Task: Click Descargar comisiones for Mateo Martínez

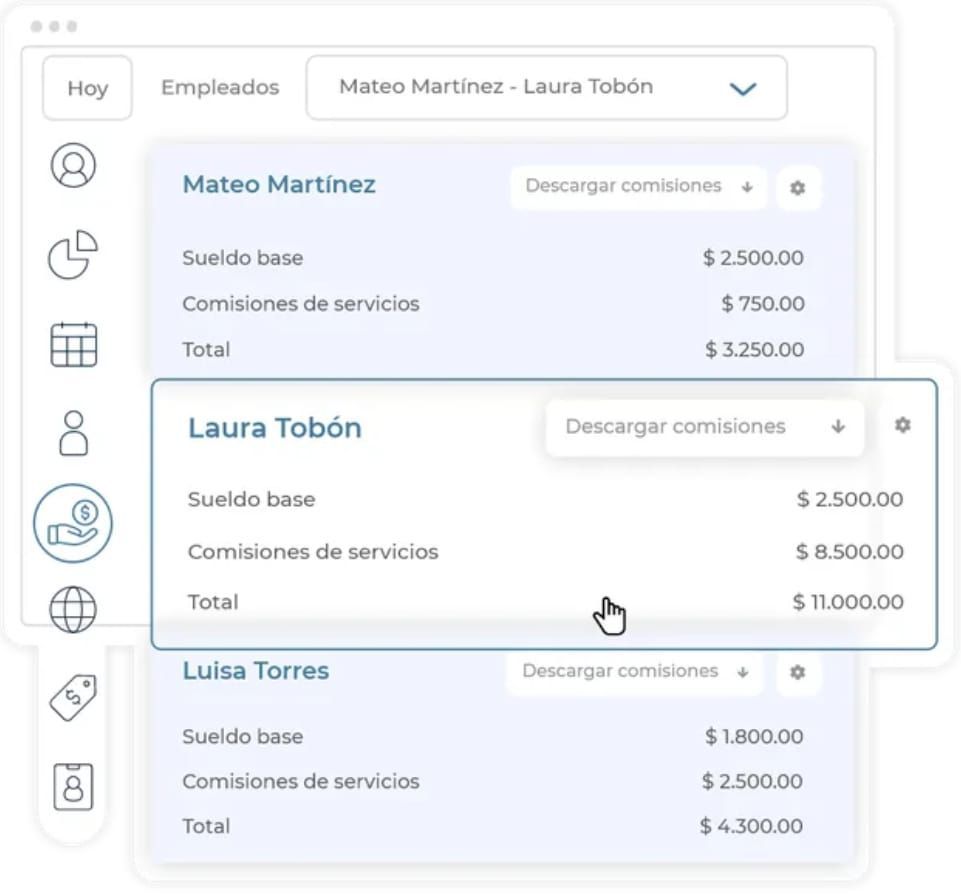Action: [638, 186]
